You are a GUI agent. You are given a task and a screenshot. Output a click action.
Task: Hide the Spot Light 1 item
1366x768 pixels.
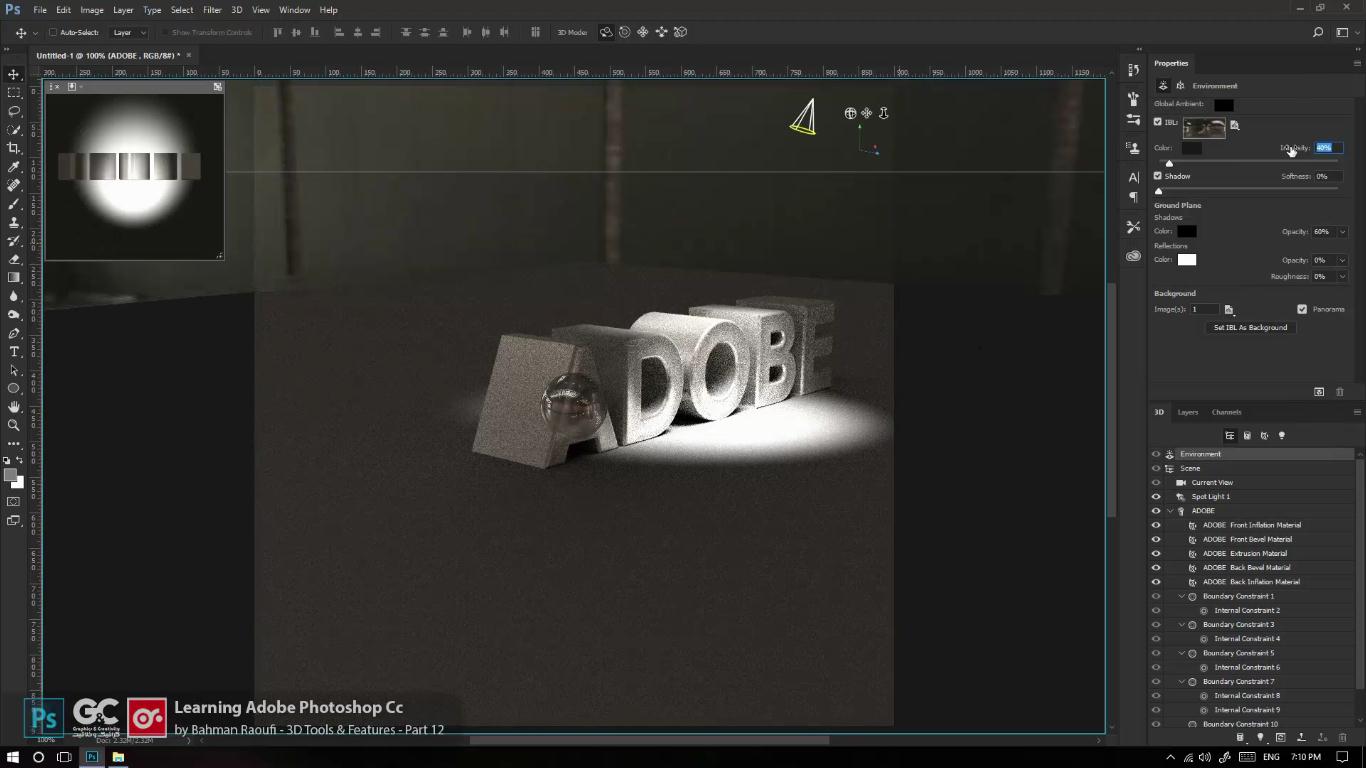click(x=1156, y=497)
